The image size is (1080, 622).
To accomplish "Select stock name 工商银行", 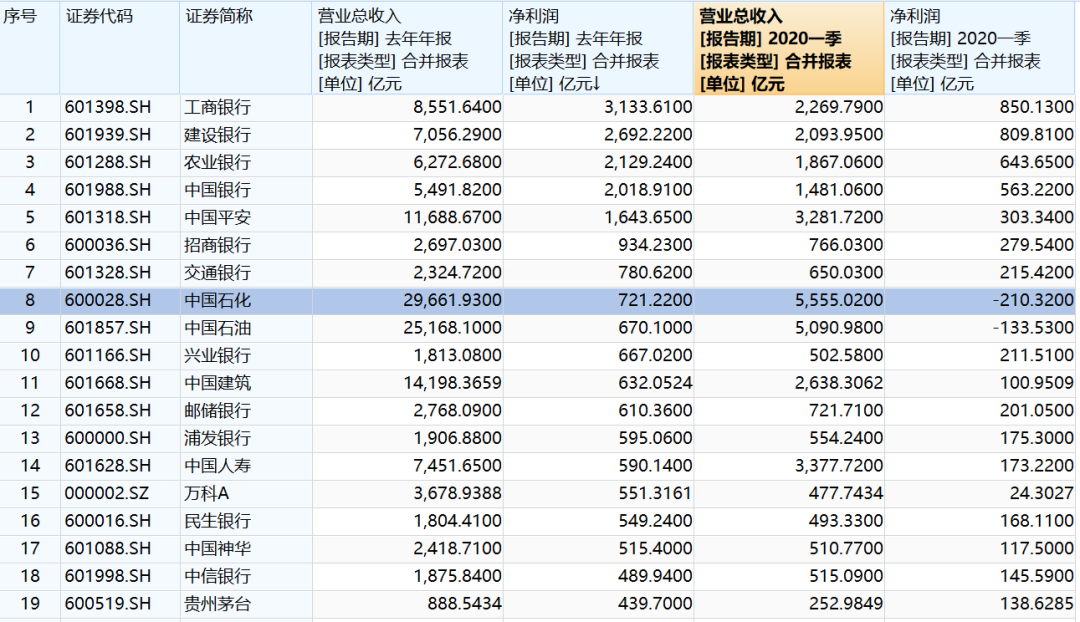I will 218,107.
